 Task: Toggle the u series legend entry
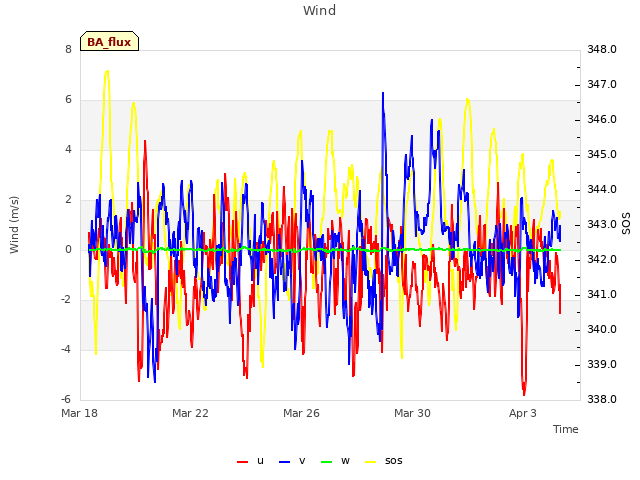pyautogui.click(x=251, y=461)
